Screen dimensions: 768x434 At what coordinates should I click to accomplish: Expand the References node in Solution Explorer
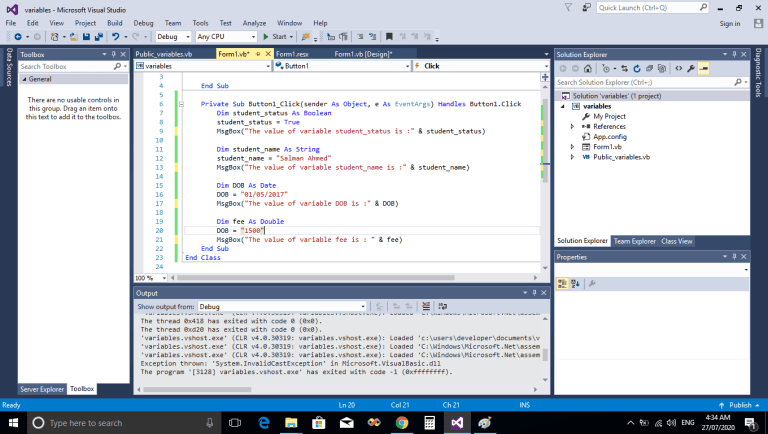point(572,126)
